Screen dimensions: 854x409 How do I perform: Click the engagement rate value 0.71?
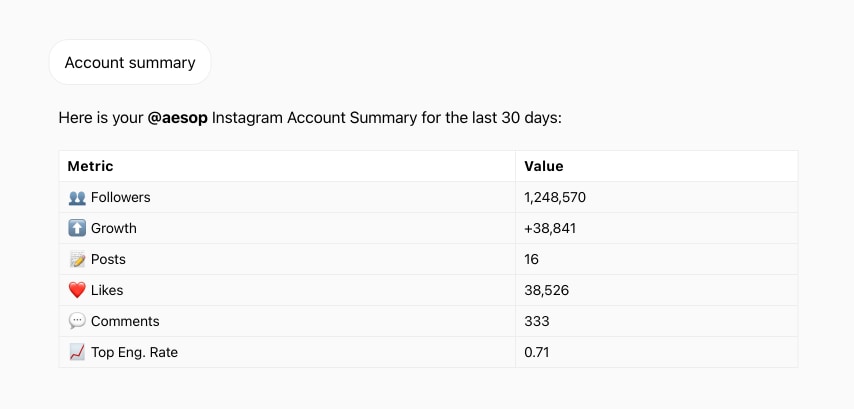(x=537, y=353)
